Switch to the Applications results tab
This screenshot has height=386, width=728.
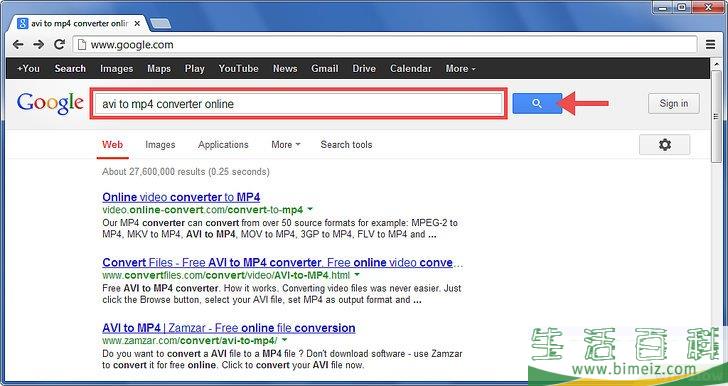(x=223, y=145)
